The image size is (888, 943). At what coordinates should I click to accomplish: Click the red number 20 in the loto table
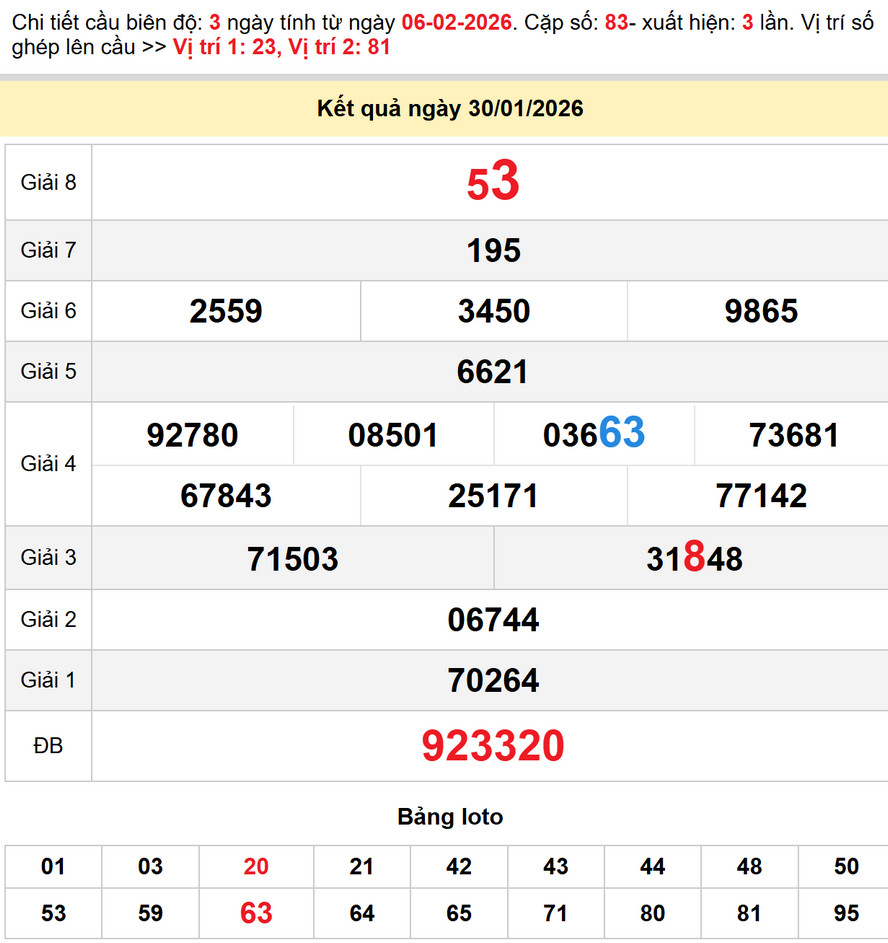point(255,866)
